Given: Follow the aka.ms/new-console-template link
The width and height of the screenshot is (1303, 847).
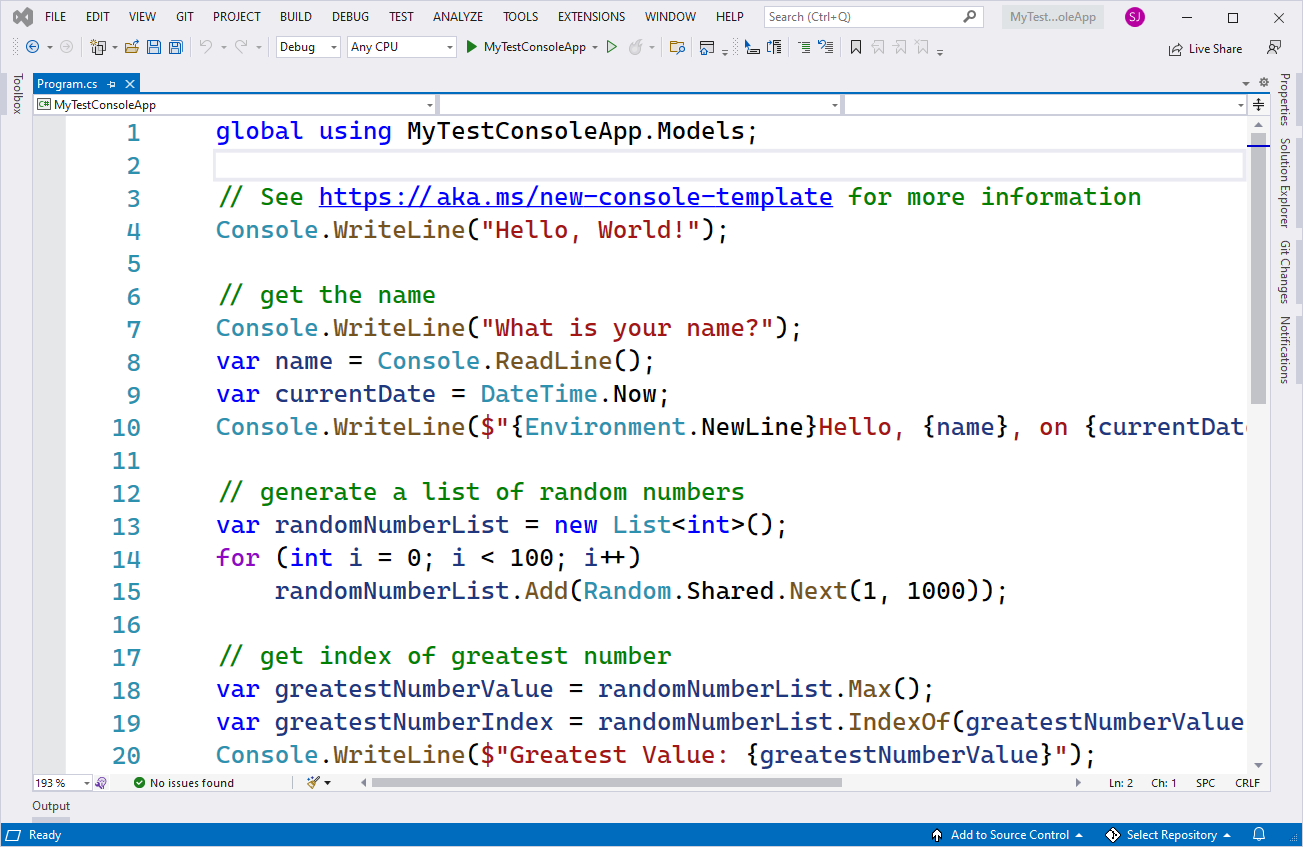Looking at the screenshot, I should tap(575, 197).
